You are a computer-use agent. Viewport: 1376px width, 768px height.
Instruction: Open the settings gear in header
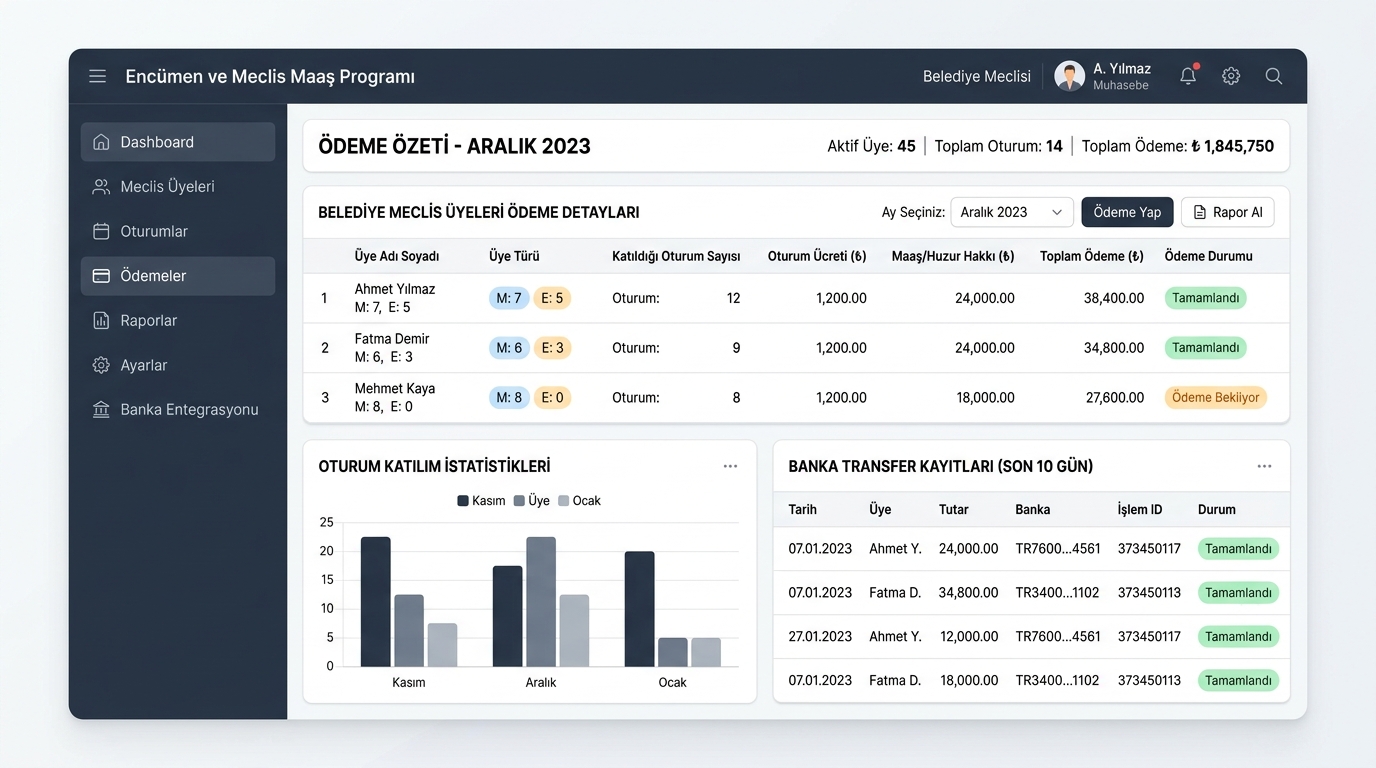(x=1231, y=76)
